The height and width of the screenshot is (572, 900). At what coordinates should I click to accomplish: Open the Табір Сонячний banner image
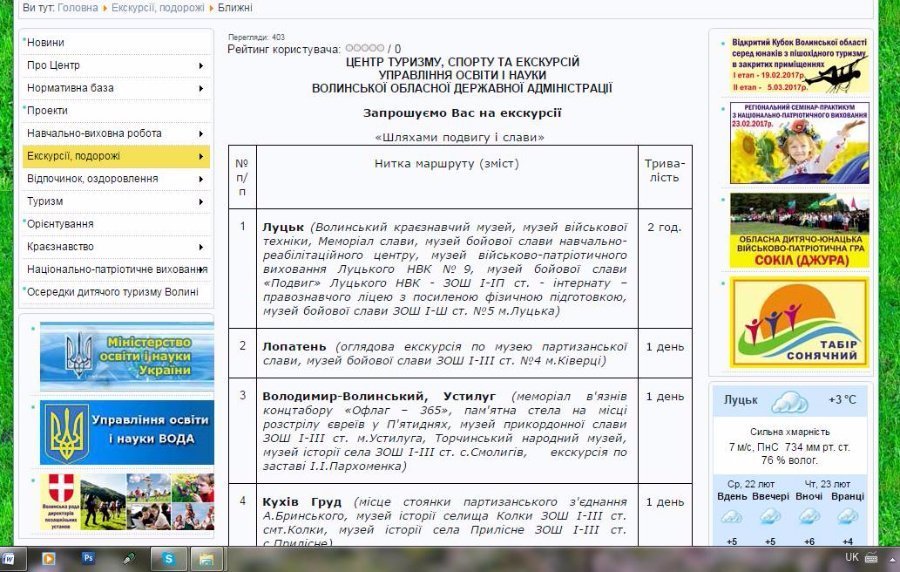coord(799,323)
